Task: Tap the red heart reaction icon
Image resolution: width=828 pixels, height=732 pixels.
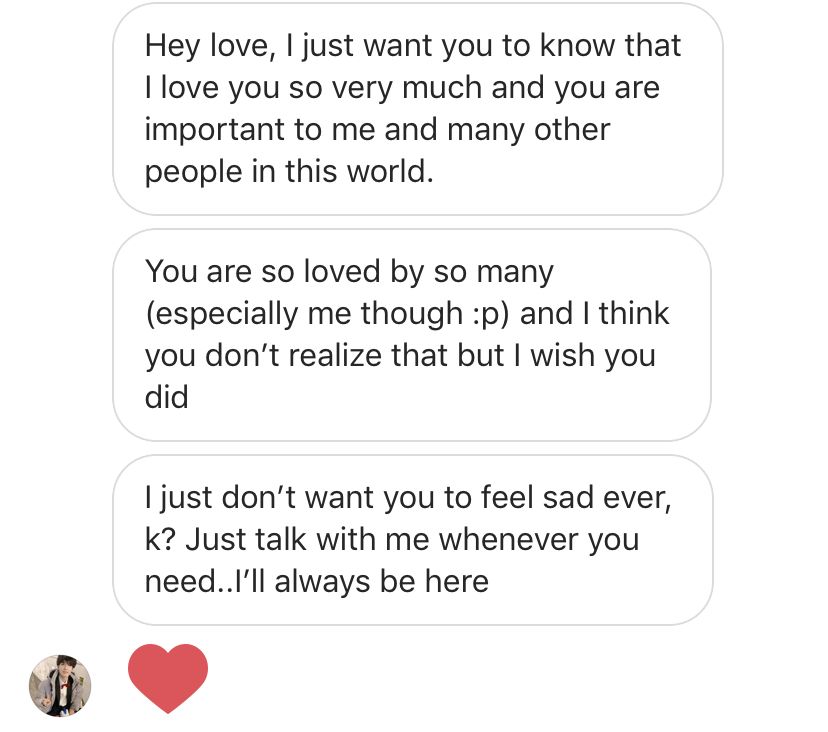Action: 168,678
